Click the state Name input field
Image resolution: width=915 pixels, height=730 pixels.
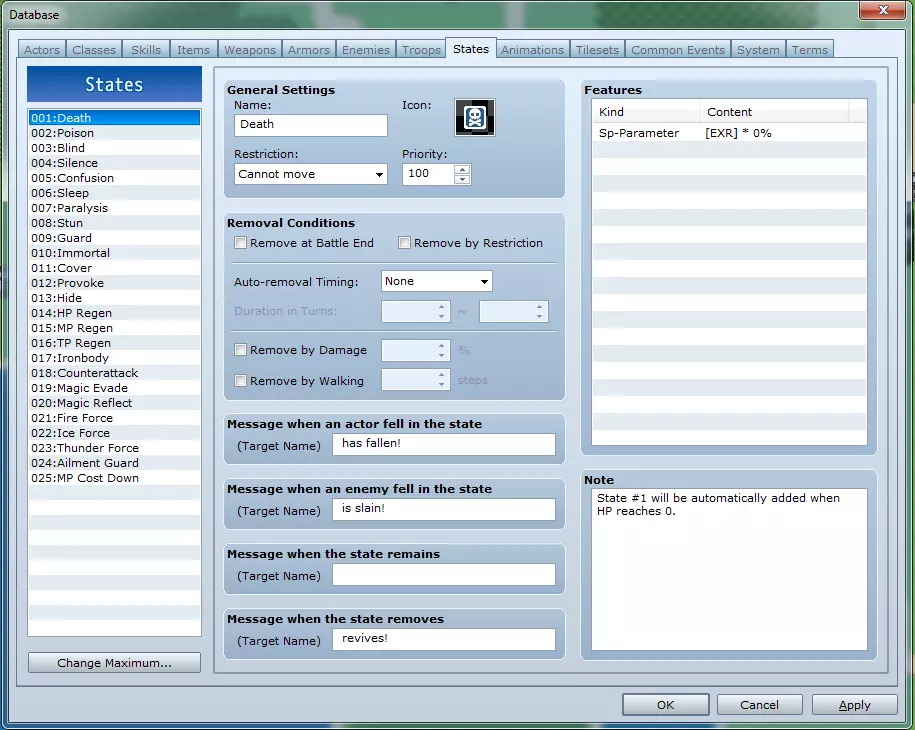click(x=311, y=125)
